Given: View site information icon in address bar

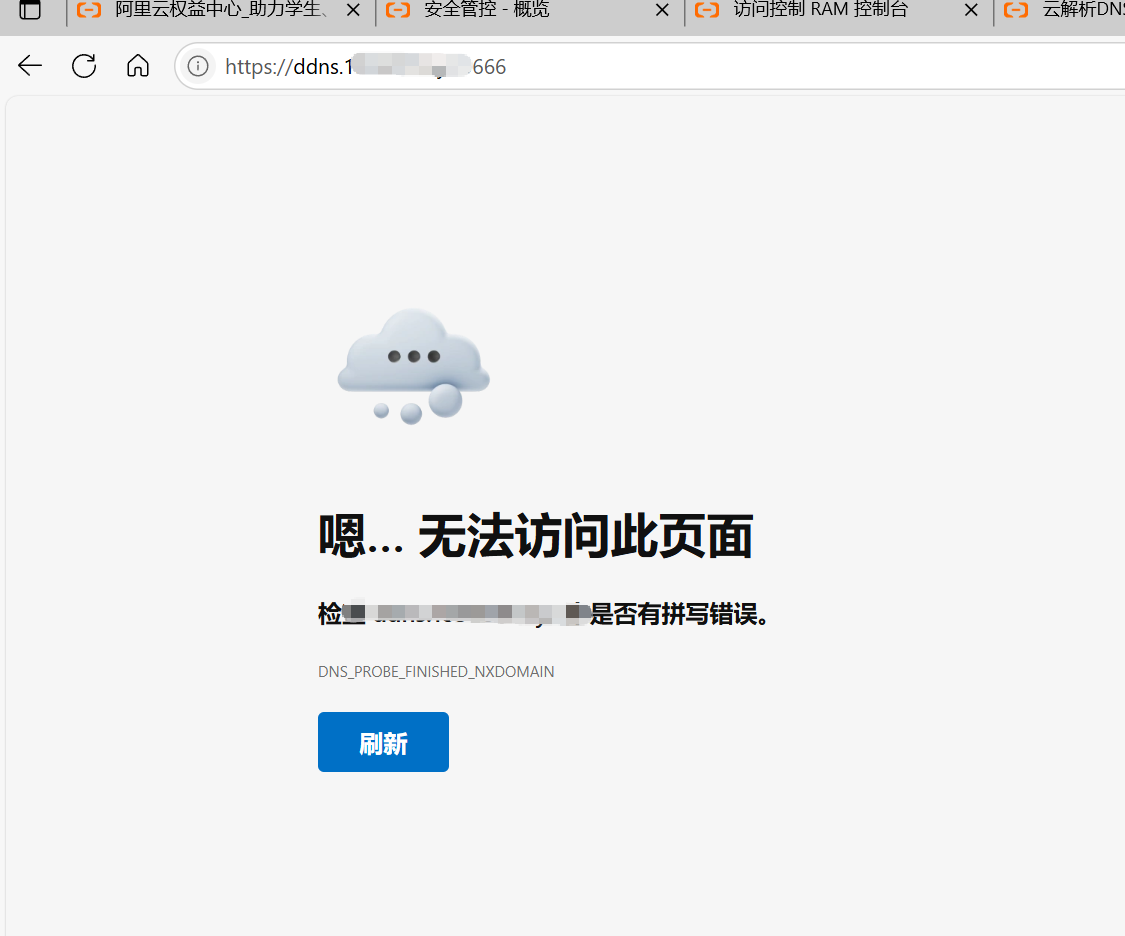Looking at the screenshot, I should [x=198, y=66].
